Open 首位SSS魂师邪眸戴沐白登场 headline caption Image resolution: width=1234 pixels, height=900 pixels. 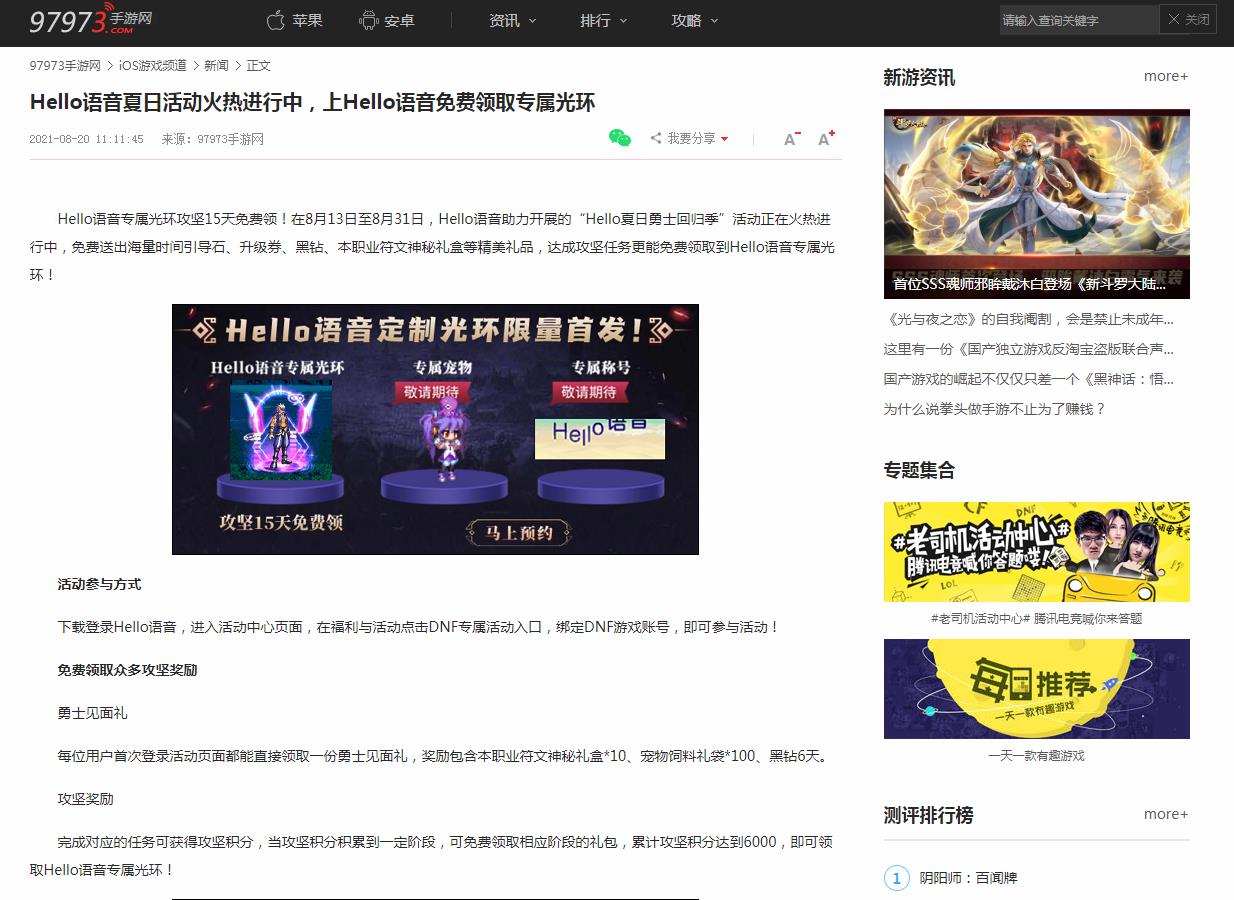pyautogui.click(x=1030, y=284)
